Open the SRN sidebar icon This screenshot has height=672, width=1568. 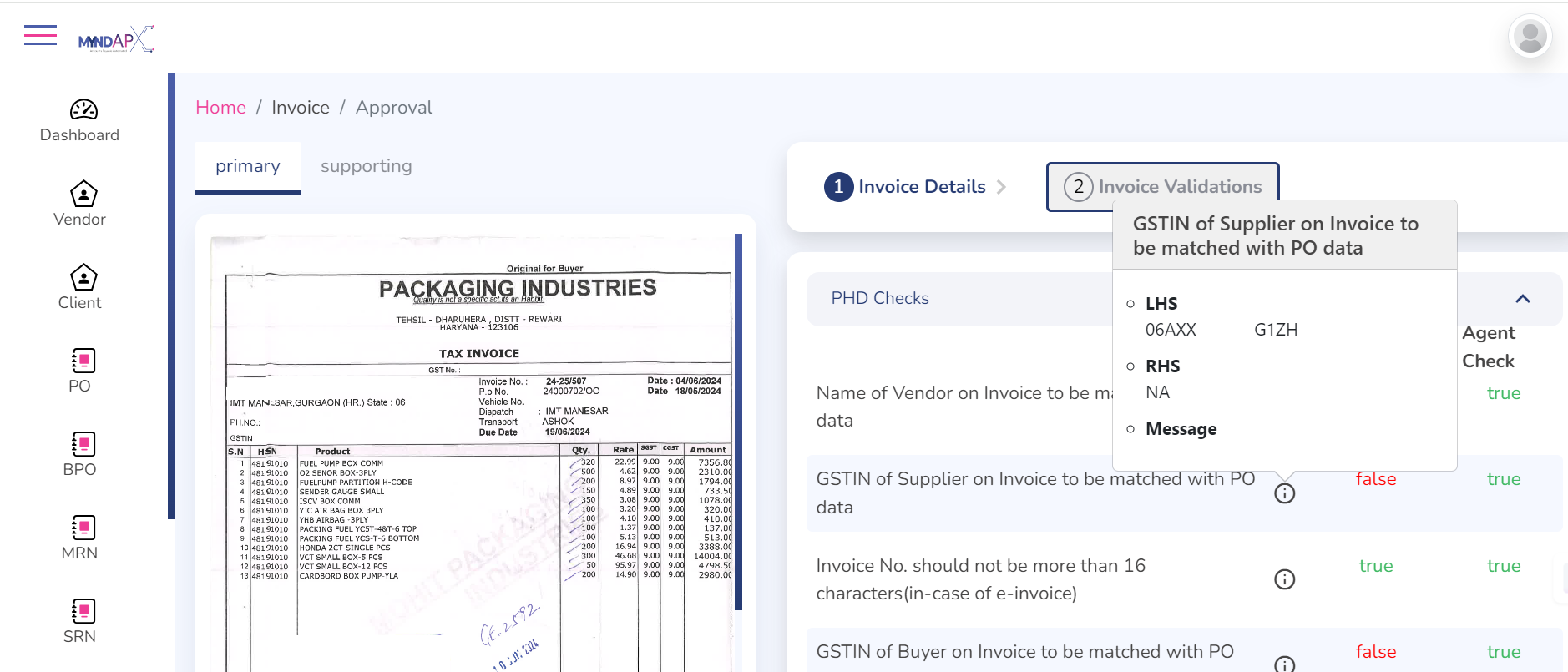coord(83,611)
